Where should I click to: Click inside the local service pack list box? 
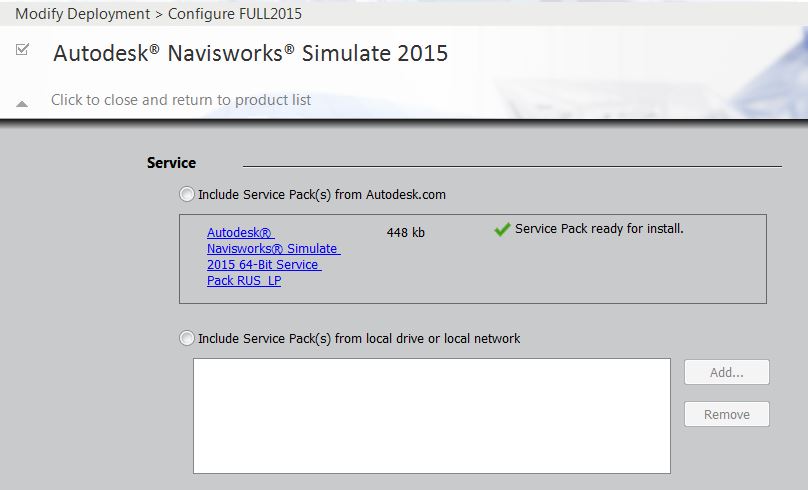[x=432, y=416]
